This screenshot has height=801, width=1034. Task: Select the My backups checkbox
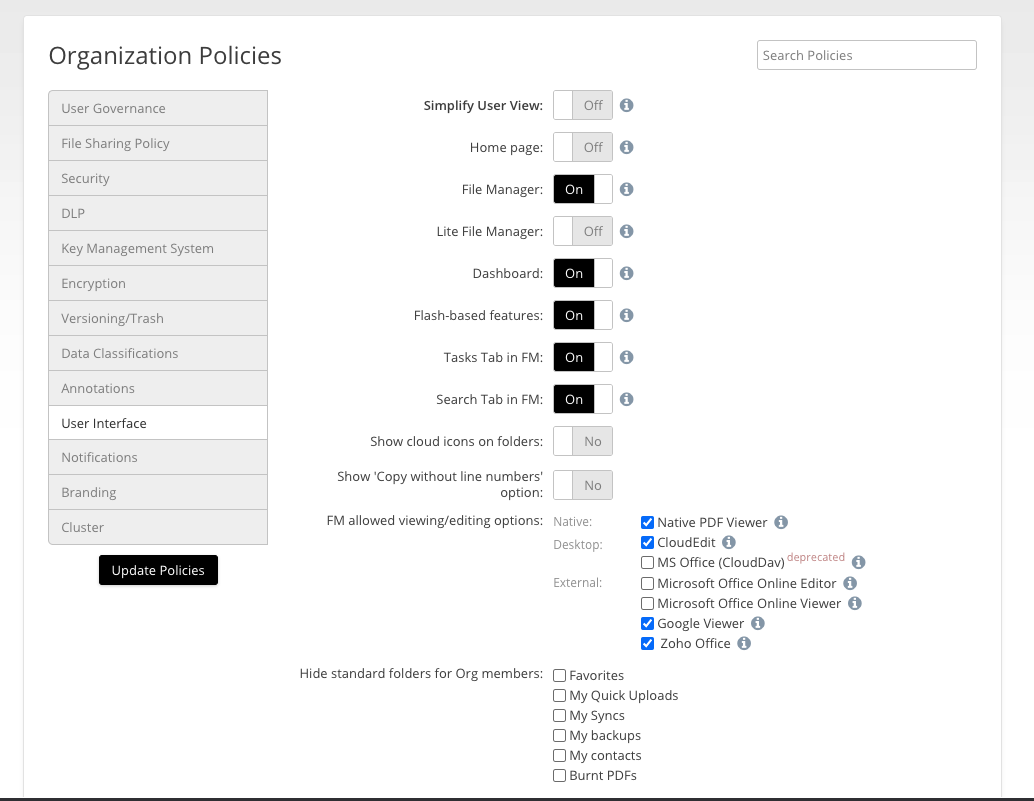(559, 736)
